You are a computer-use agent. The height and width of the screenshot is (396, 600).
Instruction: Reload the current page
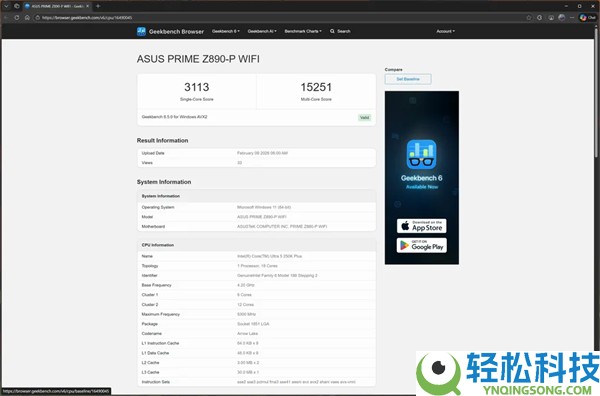[x=16, y=18]
